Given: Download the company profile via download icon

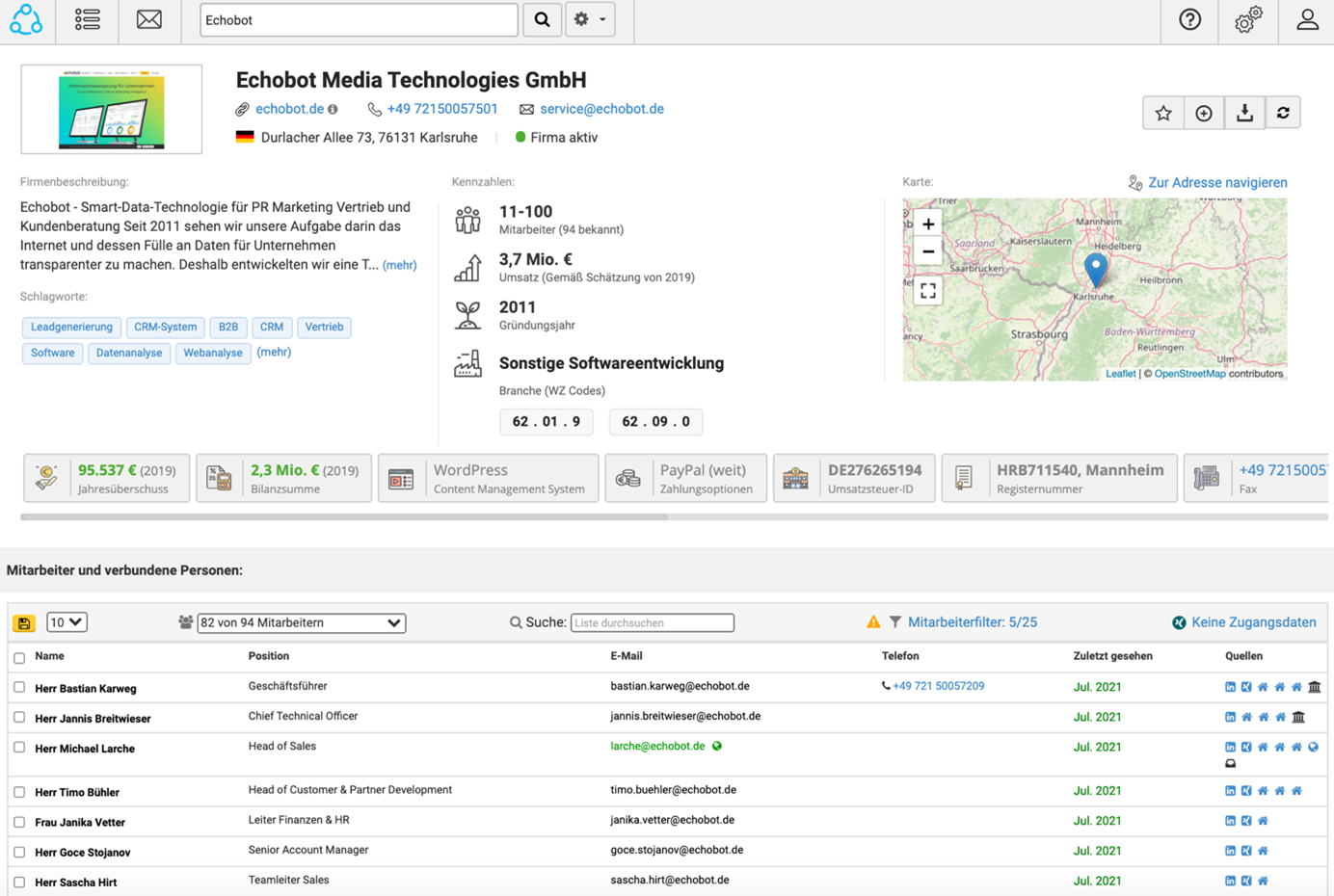Looking at the screenshot, I should pyautogui.click(x=1243, y=113).
